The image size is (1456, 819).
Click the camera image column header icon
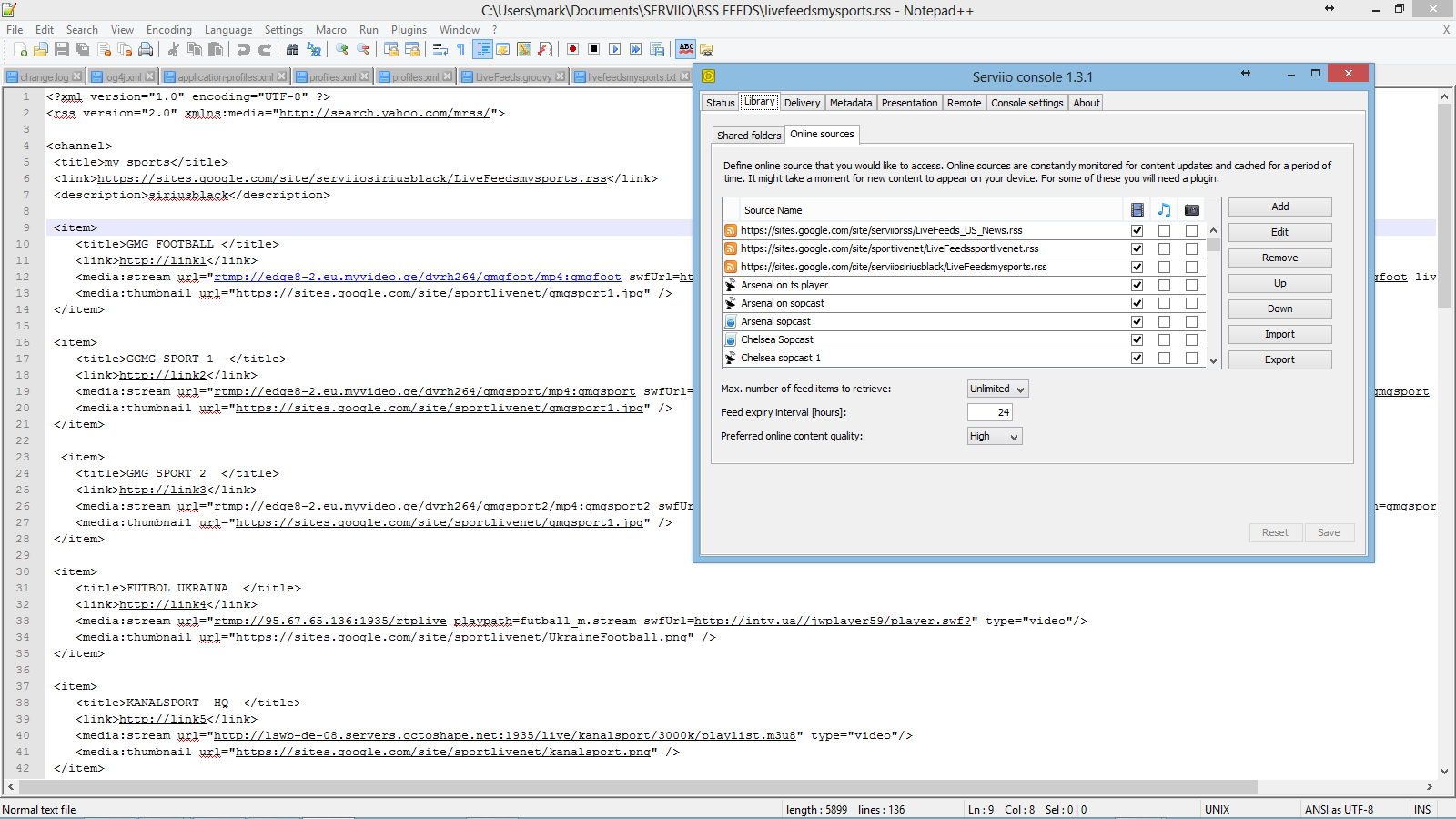[1191, 210]
